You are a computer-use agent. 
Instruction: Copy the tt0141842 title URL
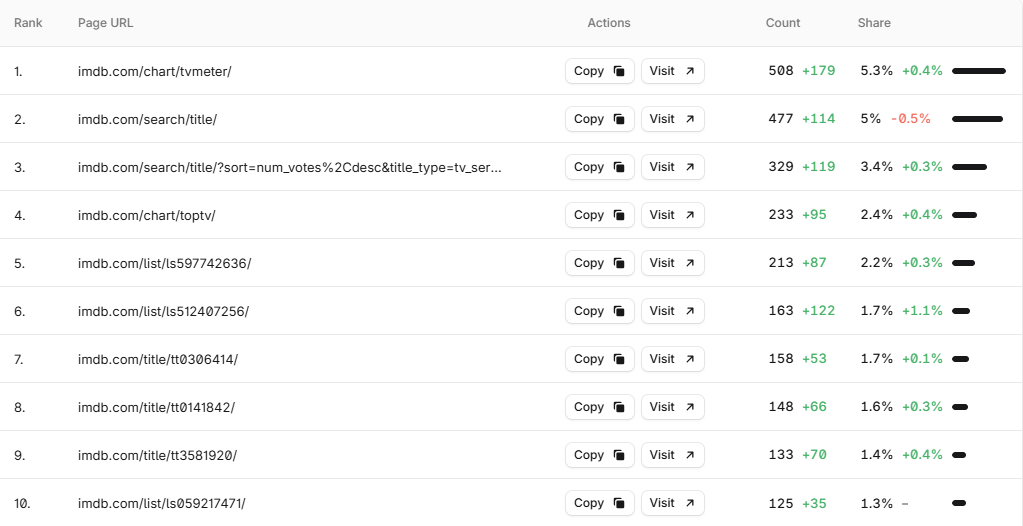tap(600, 407)
